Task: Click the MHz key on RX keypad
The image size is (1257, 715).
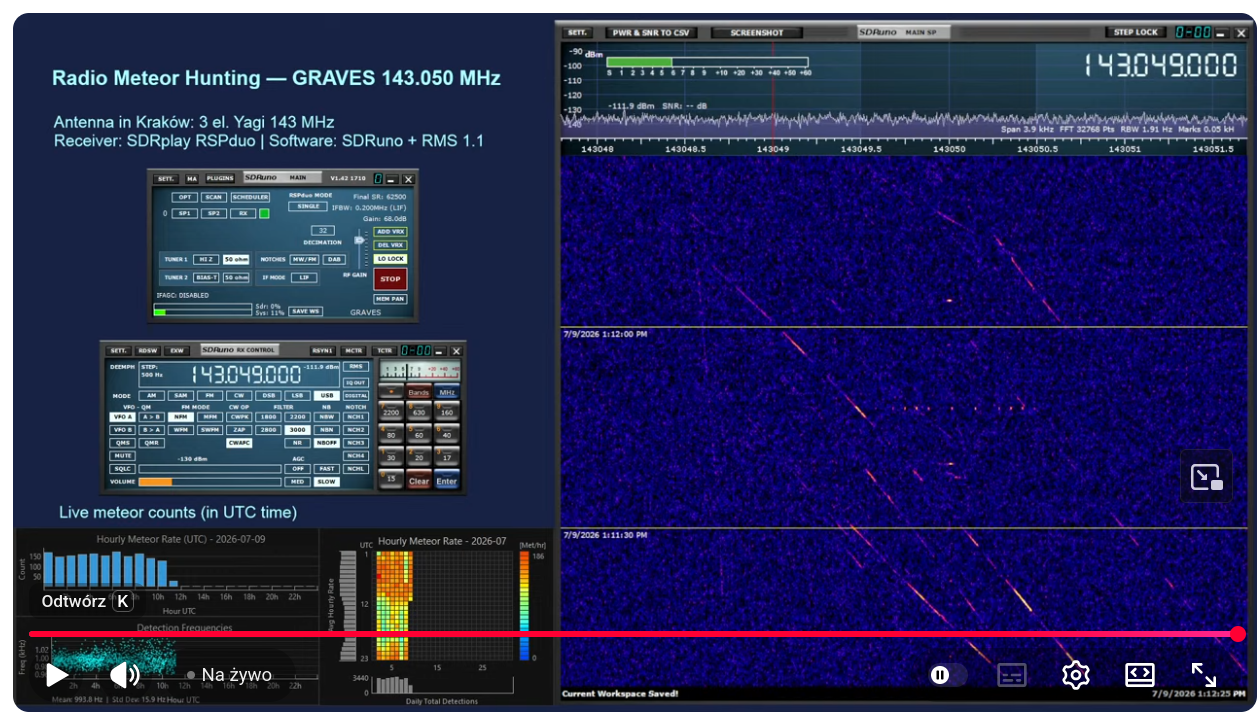Action: pyautogui.click(x=447, y=392)
